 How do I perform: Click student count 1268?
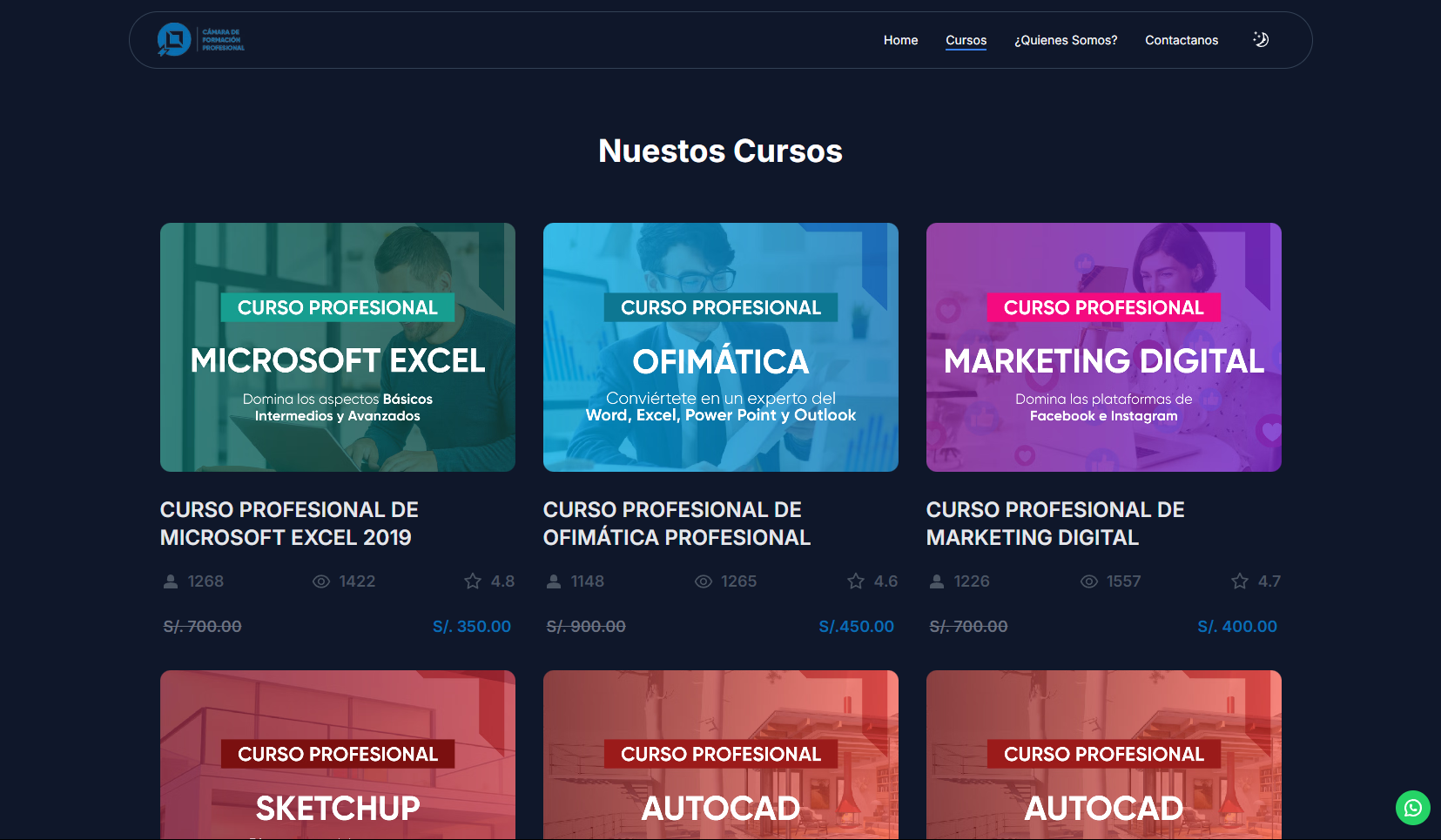click(x=205, y=581)
